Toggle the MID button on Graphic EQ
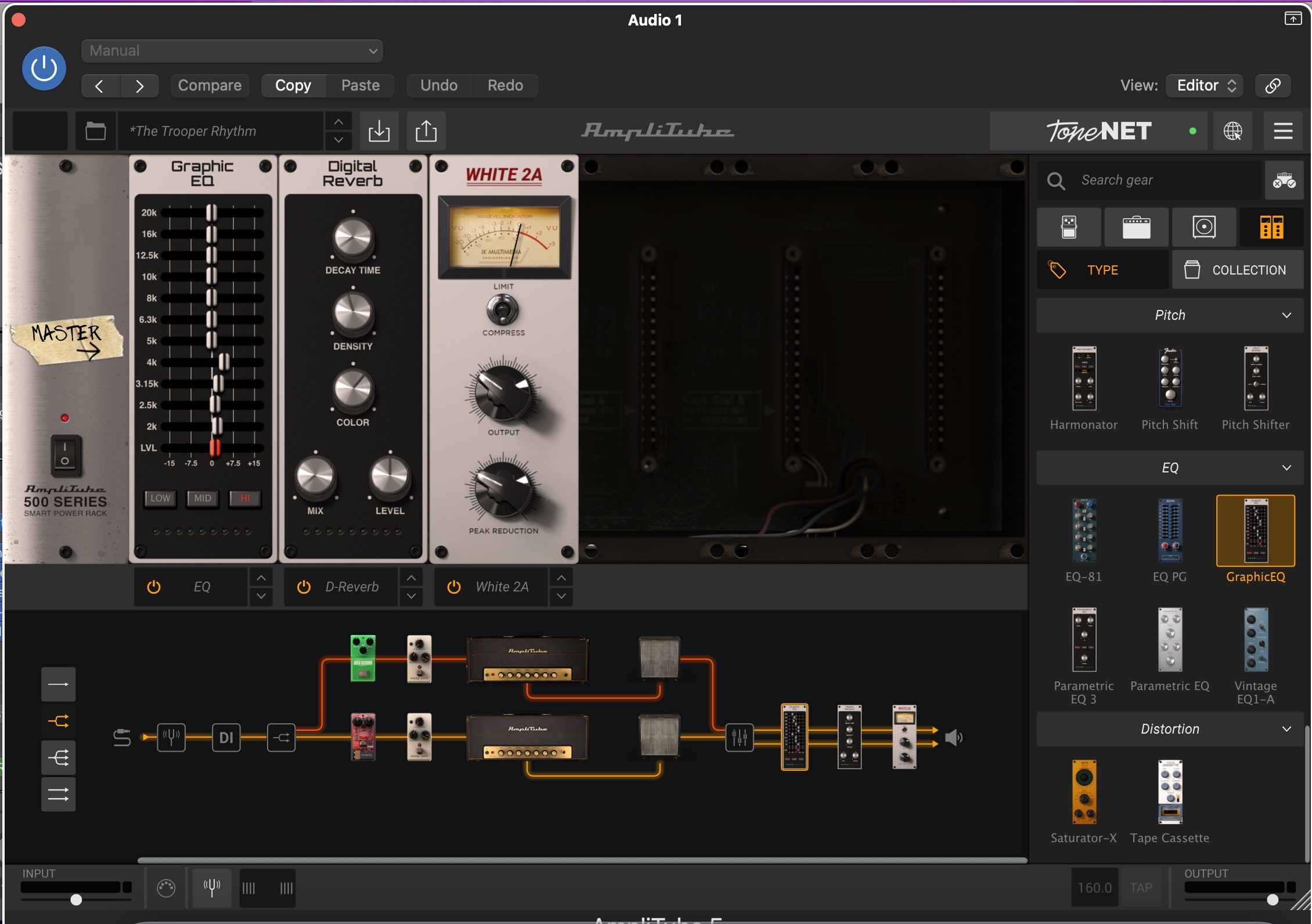Image resolution: width=1312 pixels, height=924 pixels. [x=203, y=498]
